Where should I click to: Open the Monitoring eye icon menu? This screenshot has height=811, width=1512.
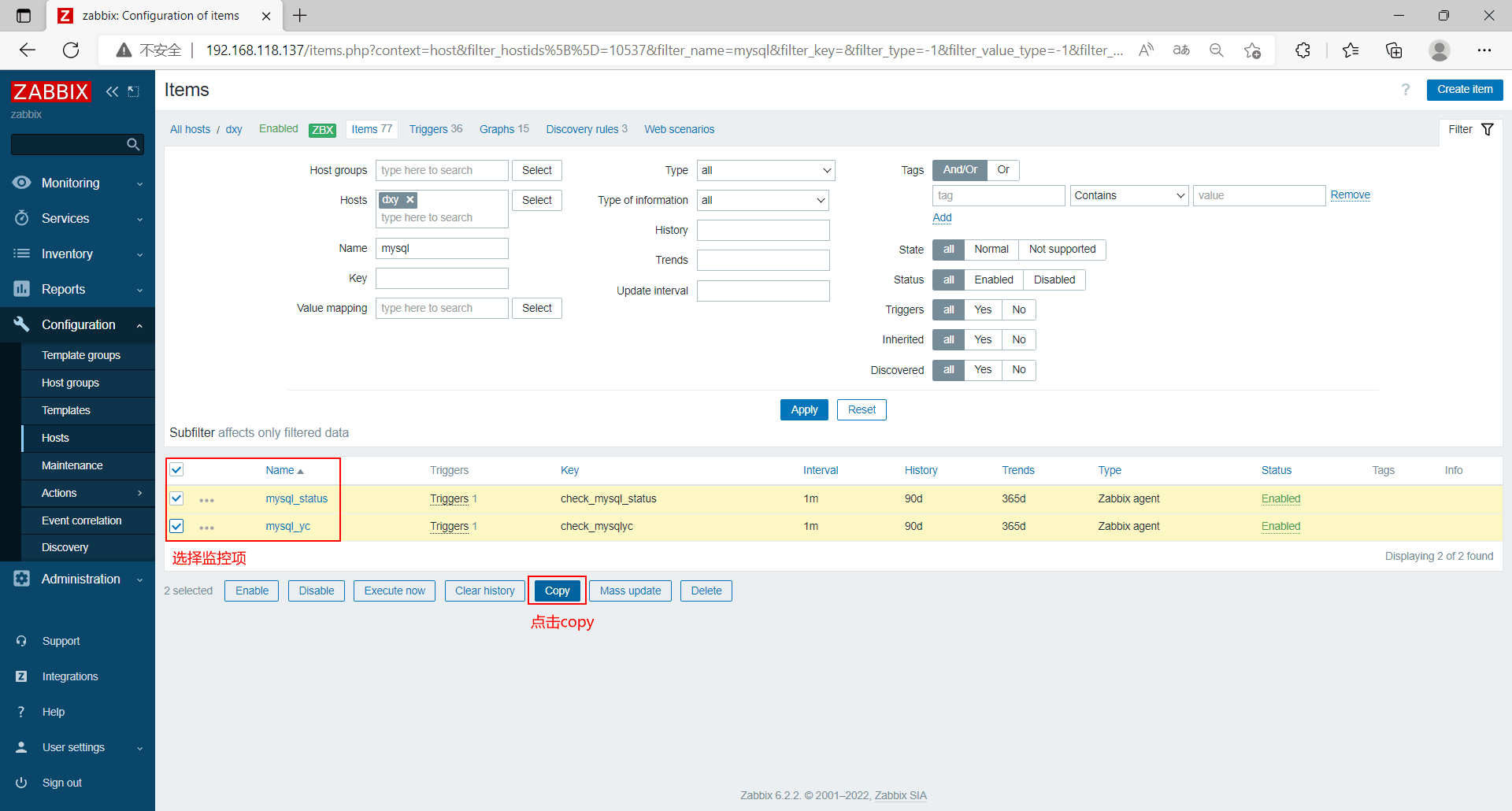pos(21,183)
